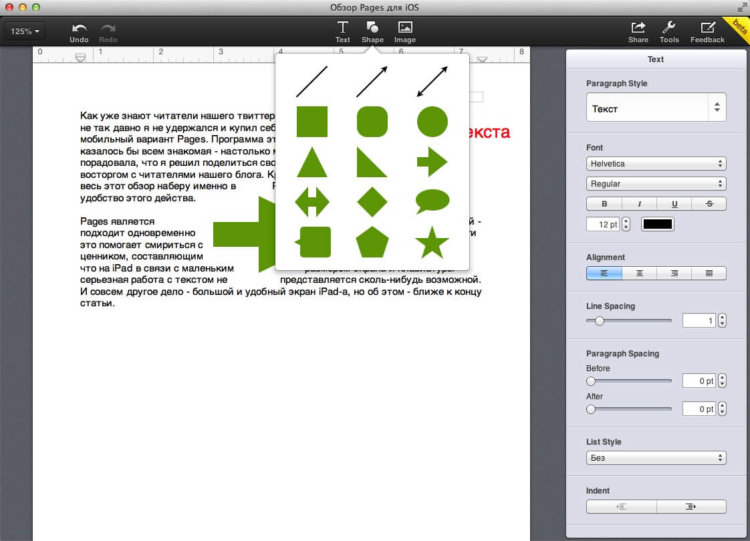Click the yellow beta ribbon badge
The width and height of the screenshot is (750, 541).
739,27
